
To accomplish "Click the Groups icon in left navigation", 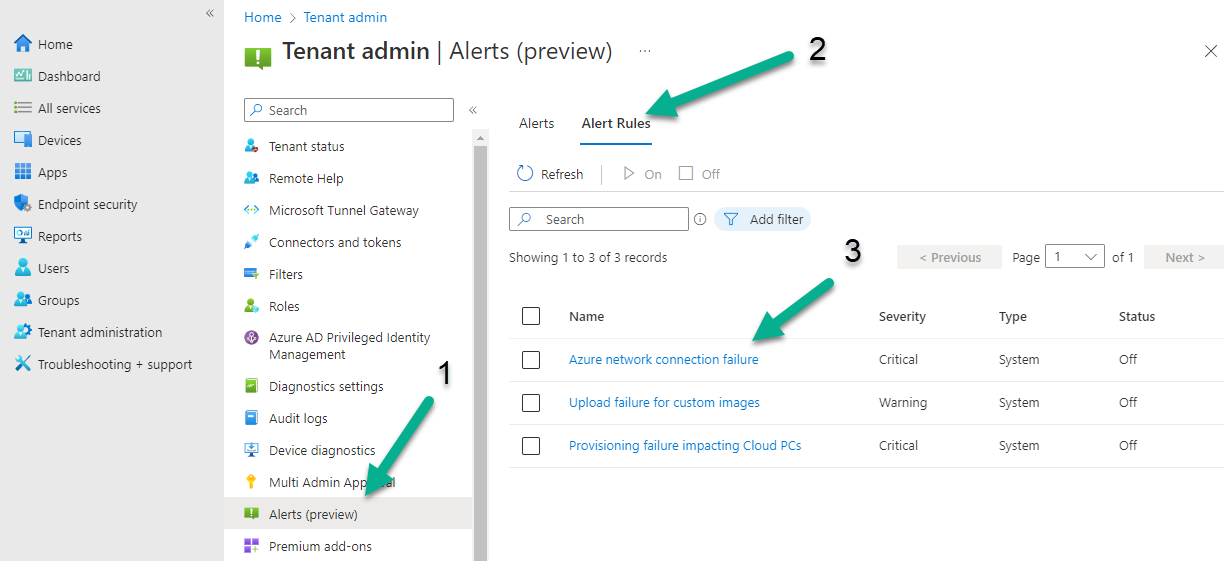I will click(x=23, y=300).
